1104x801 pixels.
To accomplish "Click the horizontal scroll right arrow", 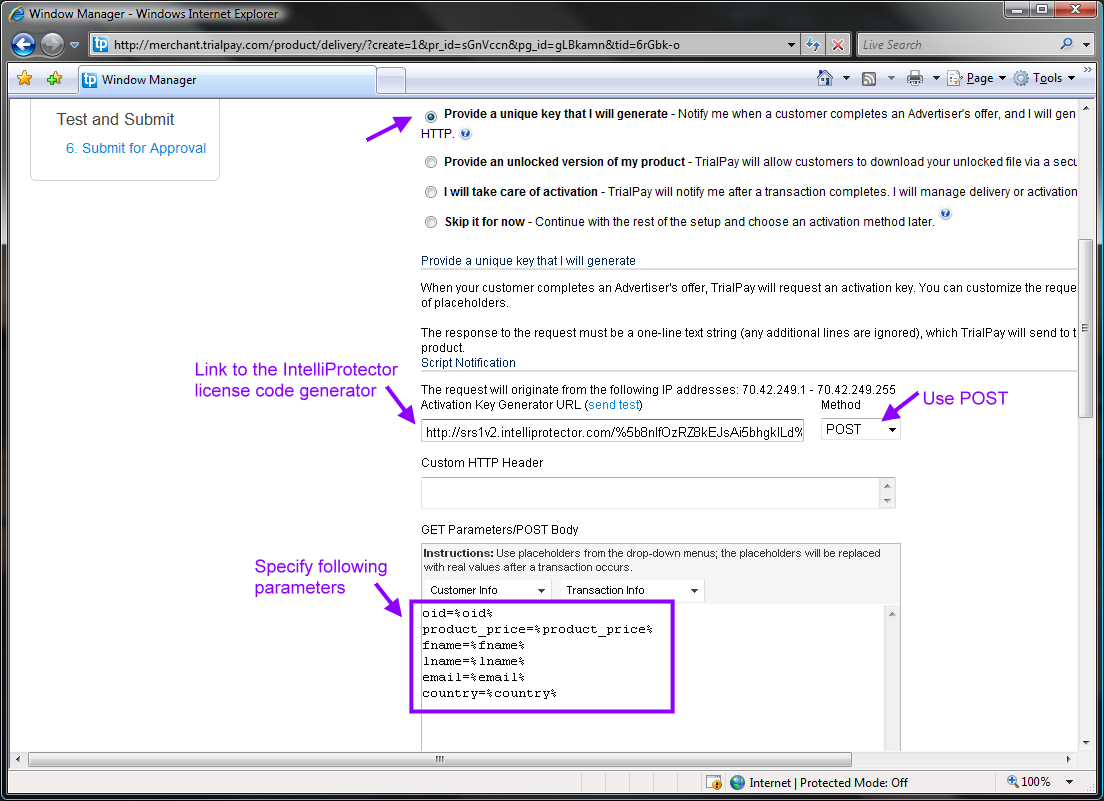I will (1068, 759).
